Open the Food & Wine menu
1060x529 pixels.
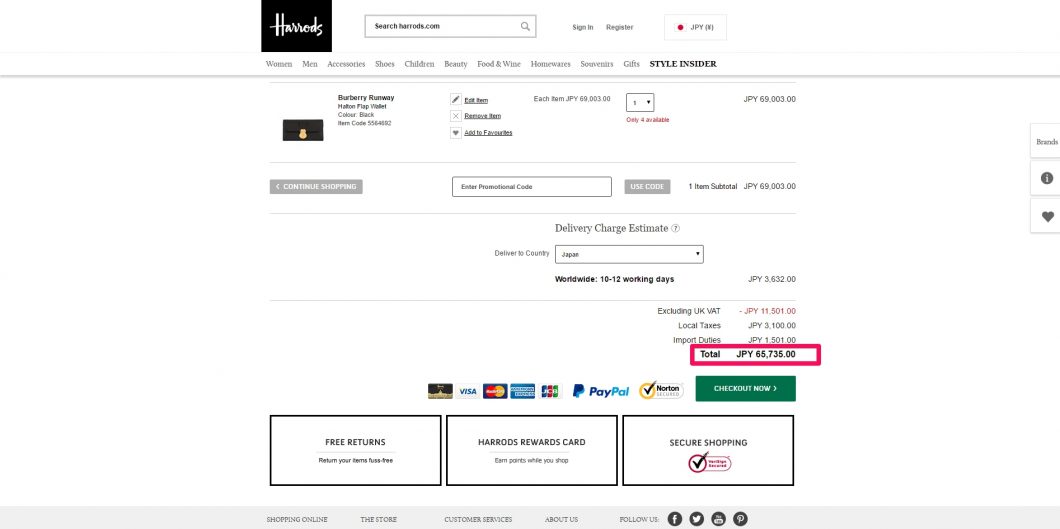coord(499,64)
